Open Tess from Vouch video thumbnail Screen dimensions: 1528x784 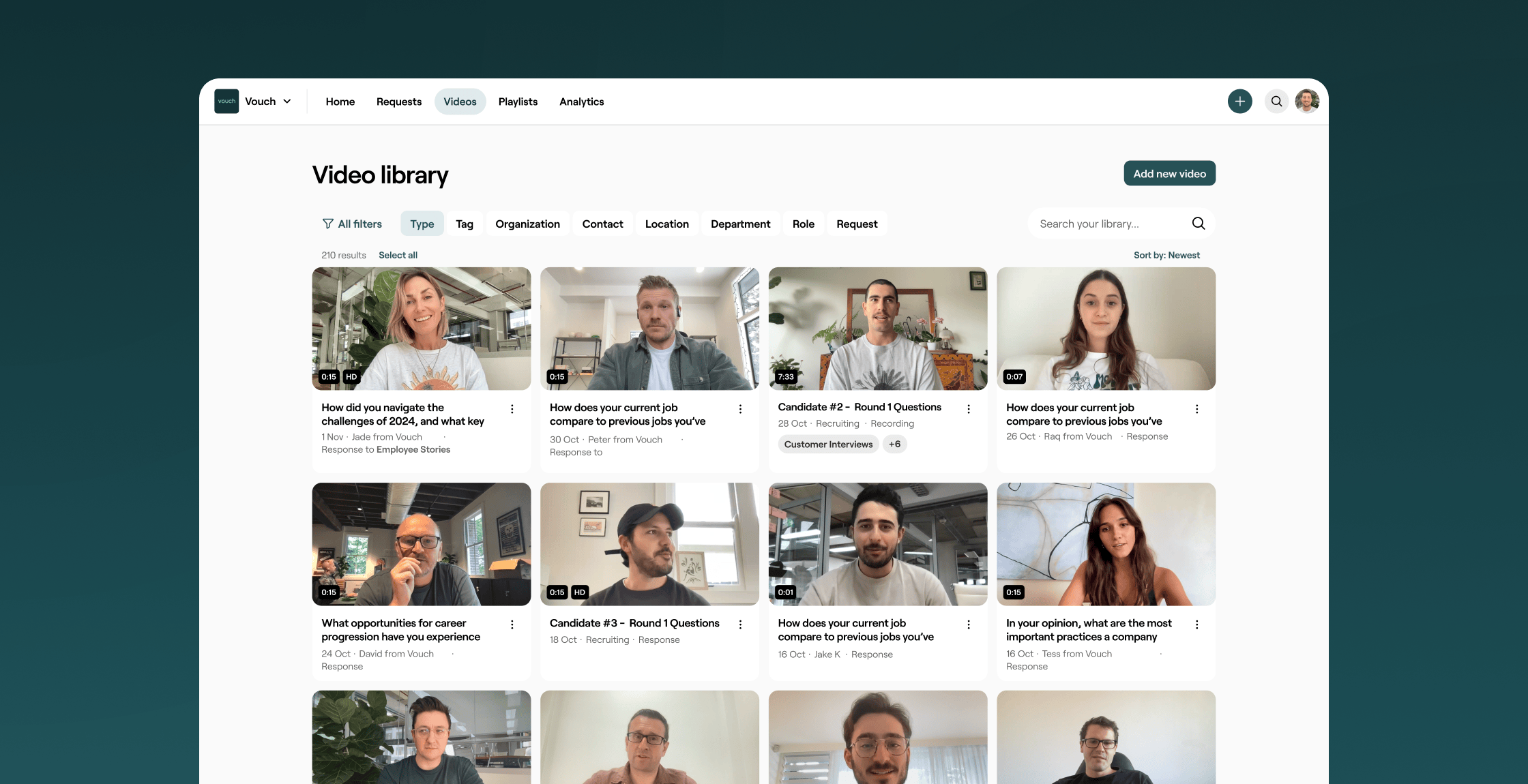coord(1106,544)
